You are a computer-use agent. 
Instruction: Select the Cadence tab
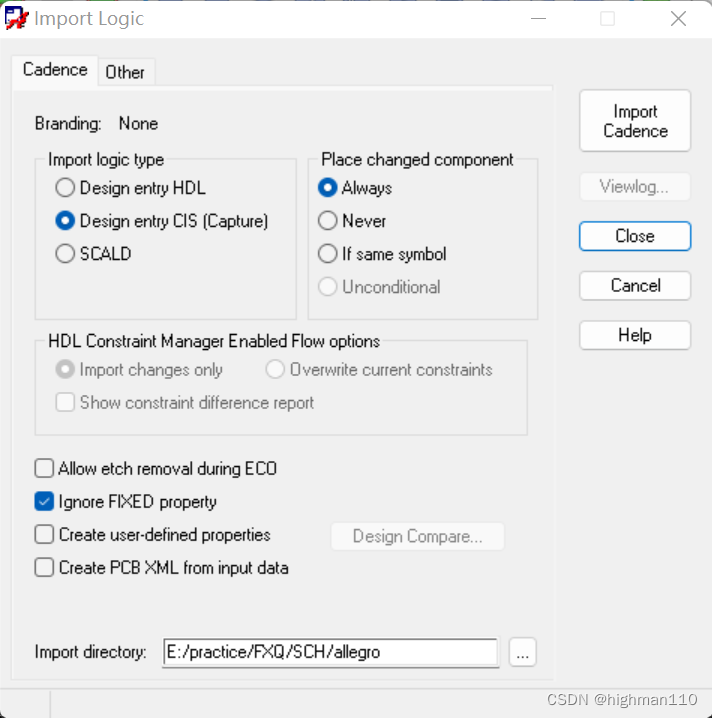click(55, 70)
